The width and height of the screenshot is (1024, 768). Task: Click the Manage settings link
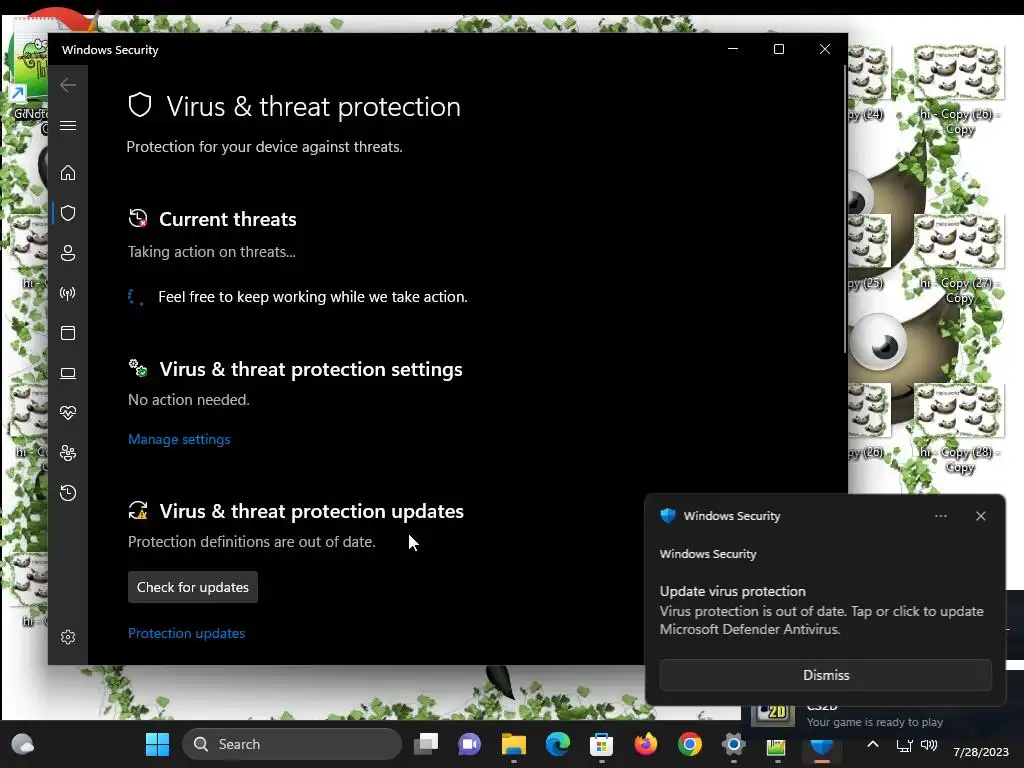pyautogui.click(x=179, y=440)
